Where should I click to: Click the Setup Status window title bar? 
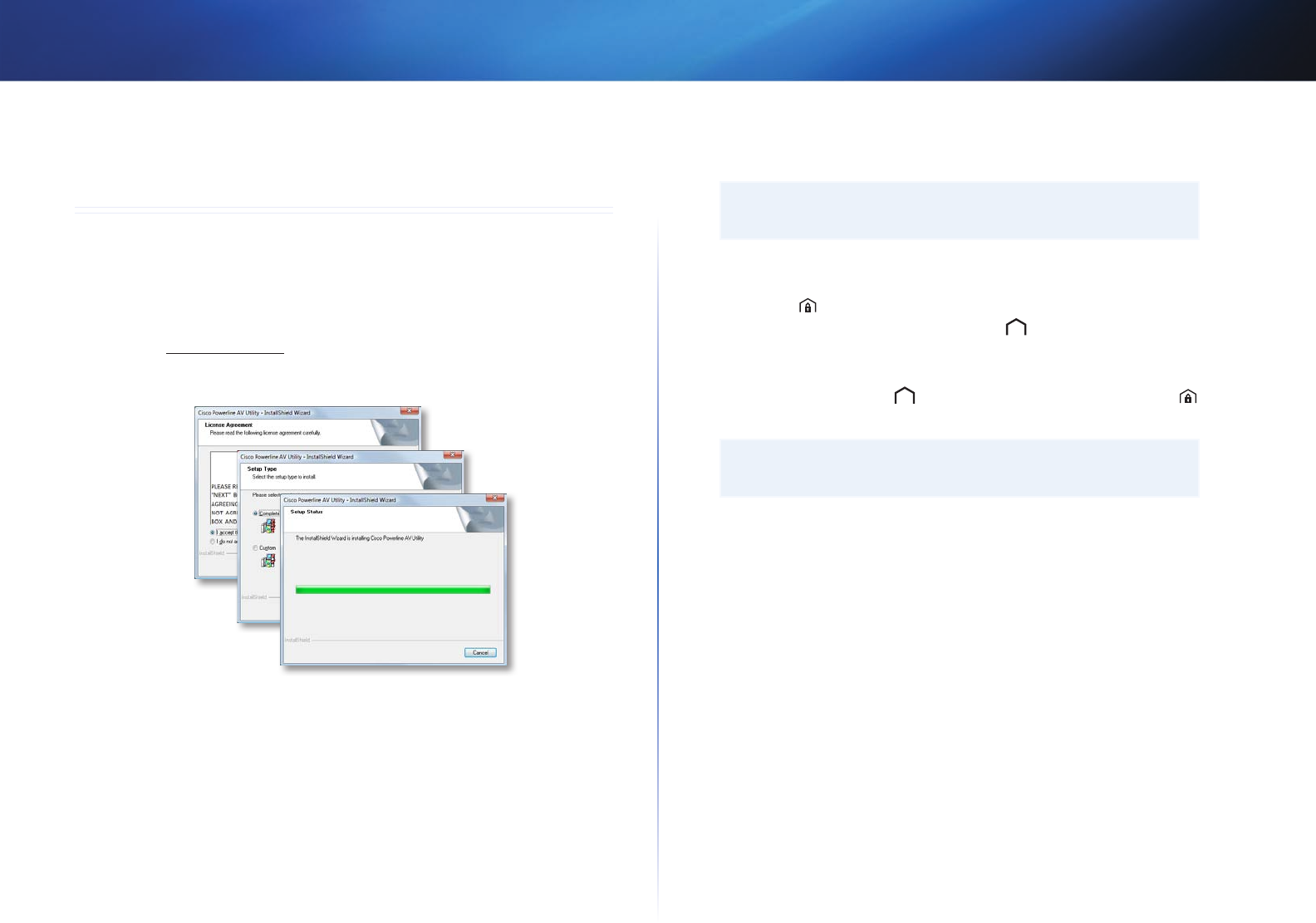coord(393,499)
